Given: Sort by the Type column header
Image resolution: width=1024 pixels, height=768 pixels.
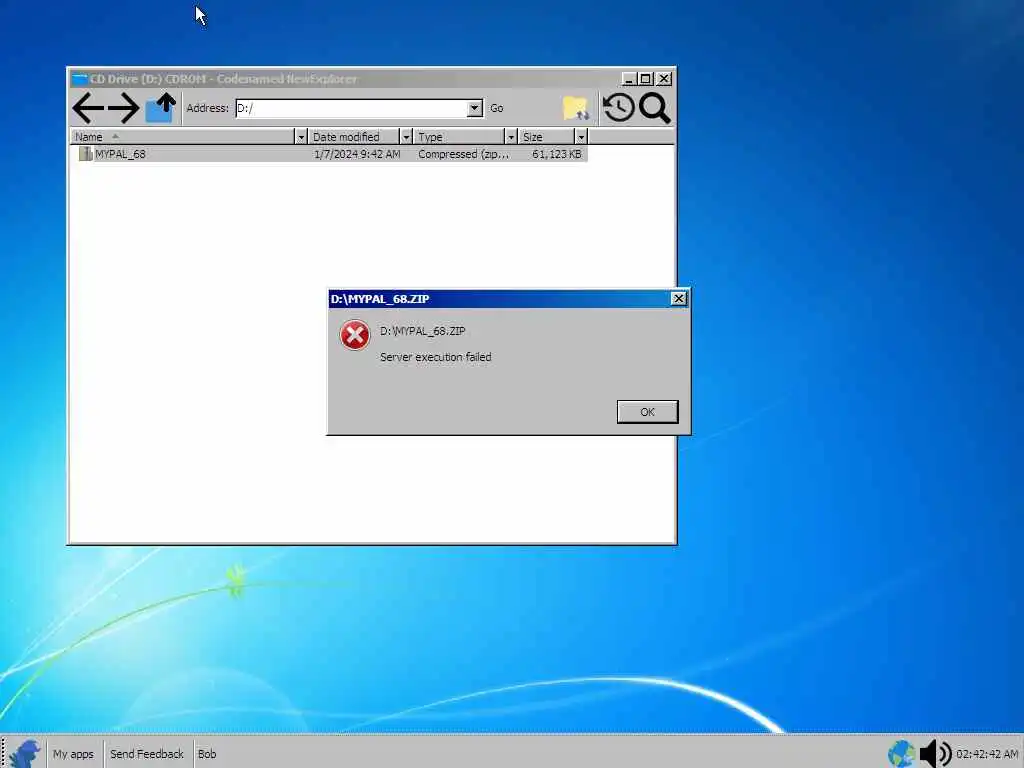Looking at the screenshot, I should click(459, 137).
